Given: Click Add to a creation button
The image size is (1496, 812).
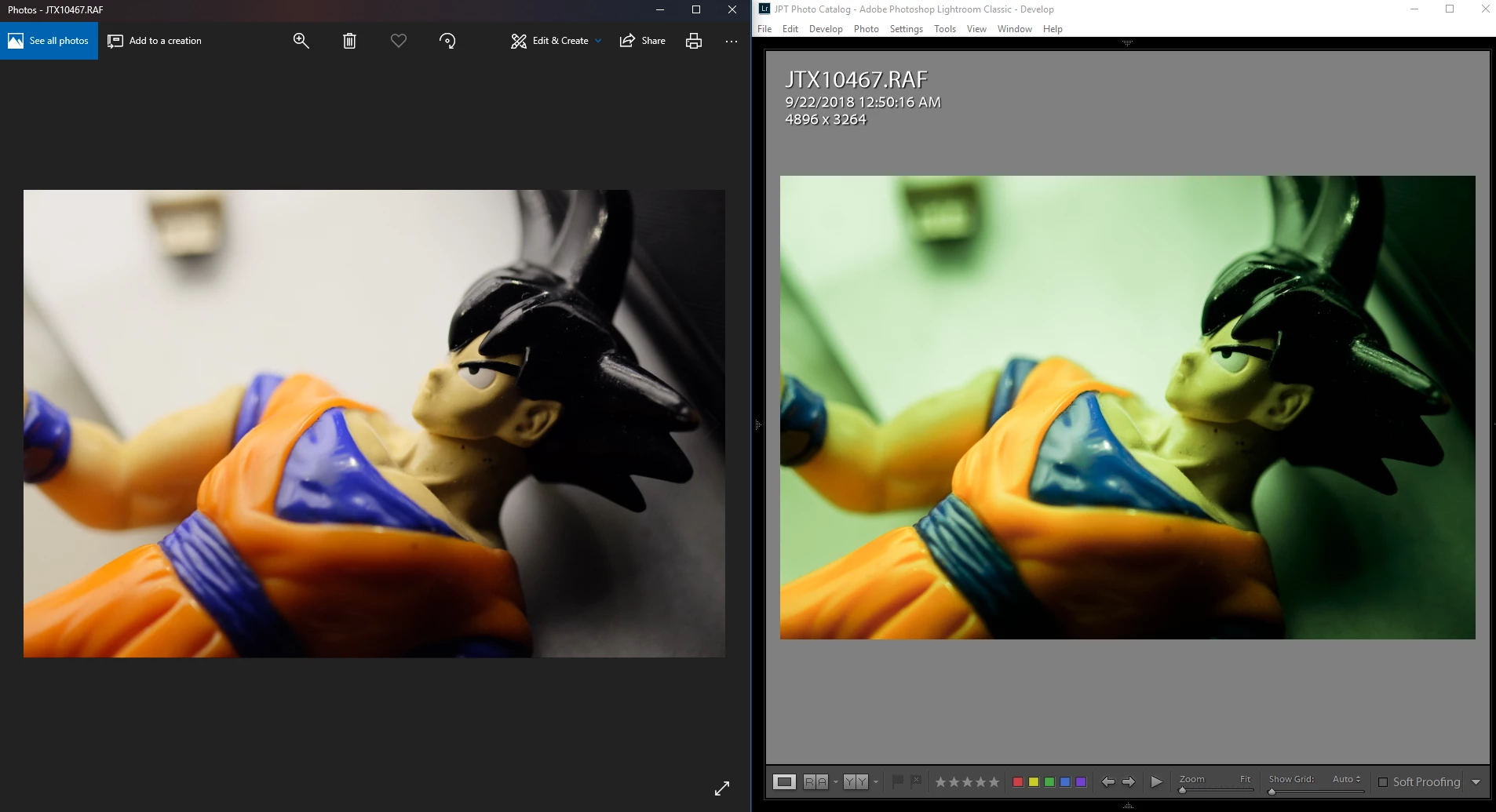Looking at the screenshot, I should coord(155,41).
